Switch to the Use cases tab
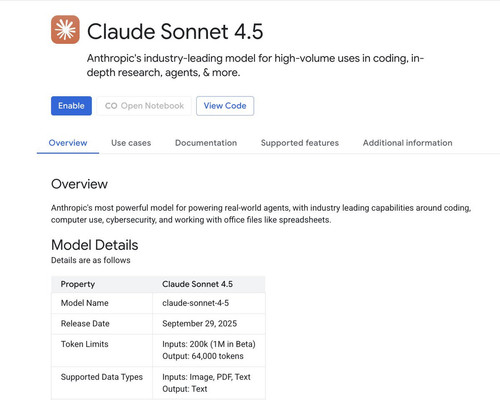The image size is (500, 416). click(x=131, y=143)
